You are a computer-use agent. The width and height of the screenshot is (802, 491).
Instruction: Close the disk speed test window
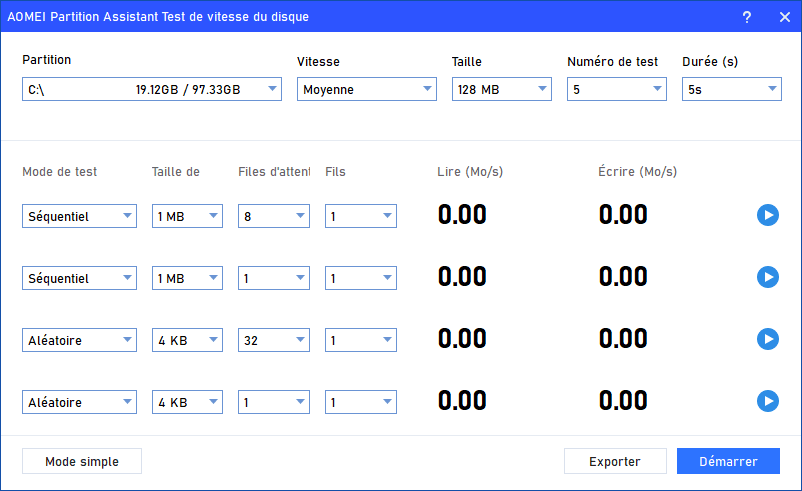(783, 17)
